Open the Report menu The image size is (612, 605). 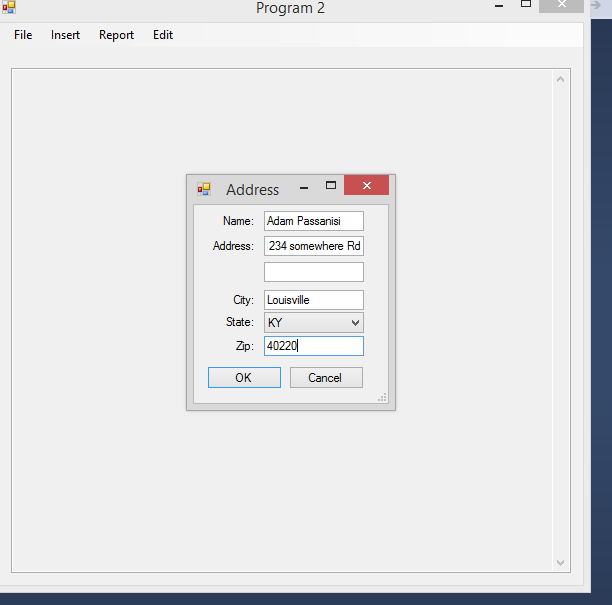116,35
